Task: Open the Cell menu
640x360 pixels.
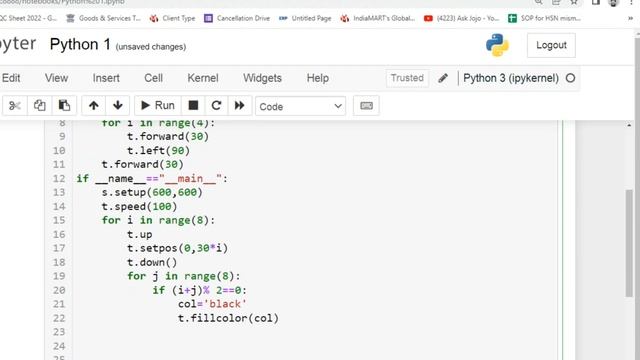Action: tap(153, 78)
